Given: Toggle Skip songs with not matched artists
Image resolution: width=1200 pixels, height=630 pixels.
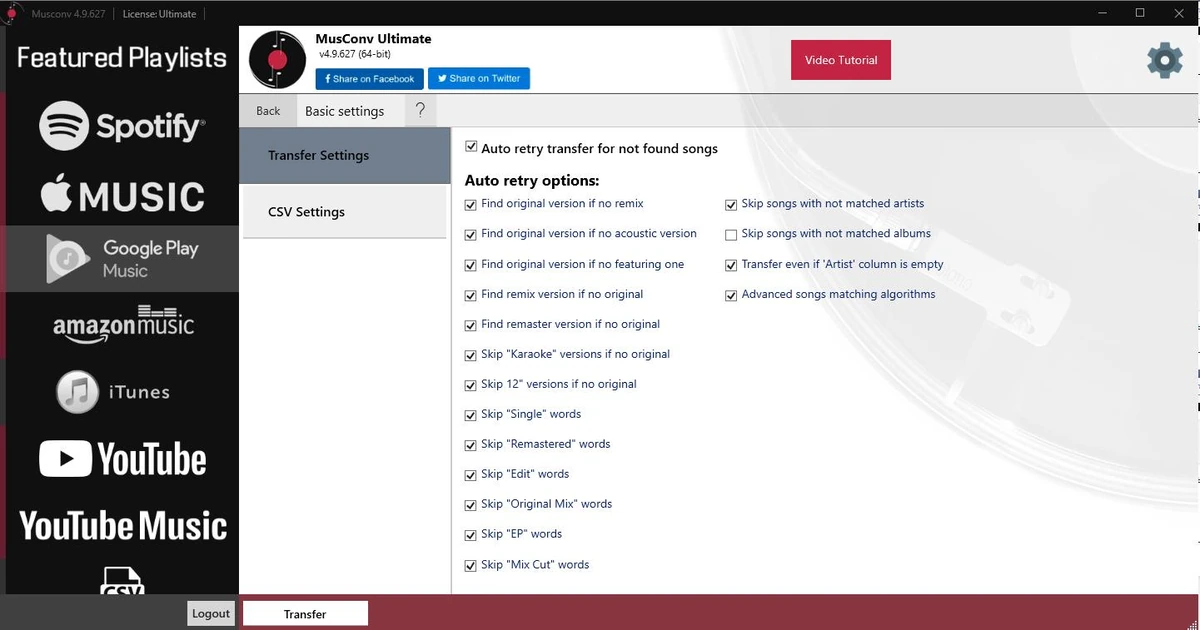Looking at the screenshot, I should (x=731, y=204).
